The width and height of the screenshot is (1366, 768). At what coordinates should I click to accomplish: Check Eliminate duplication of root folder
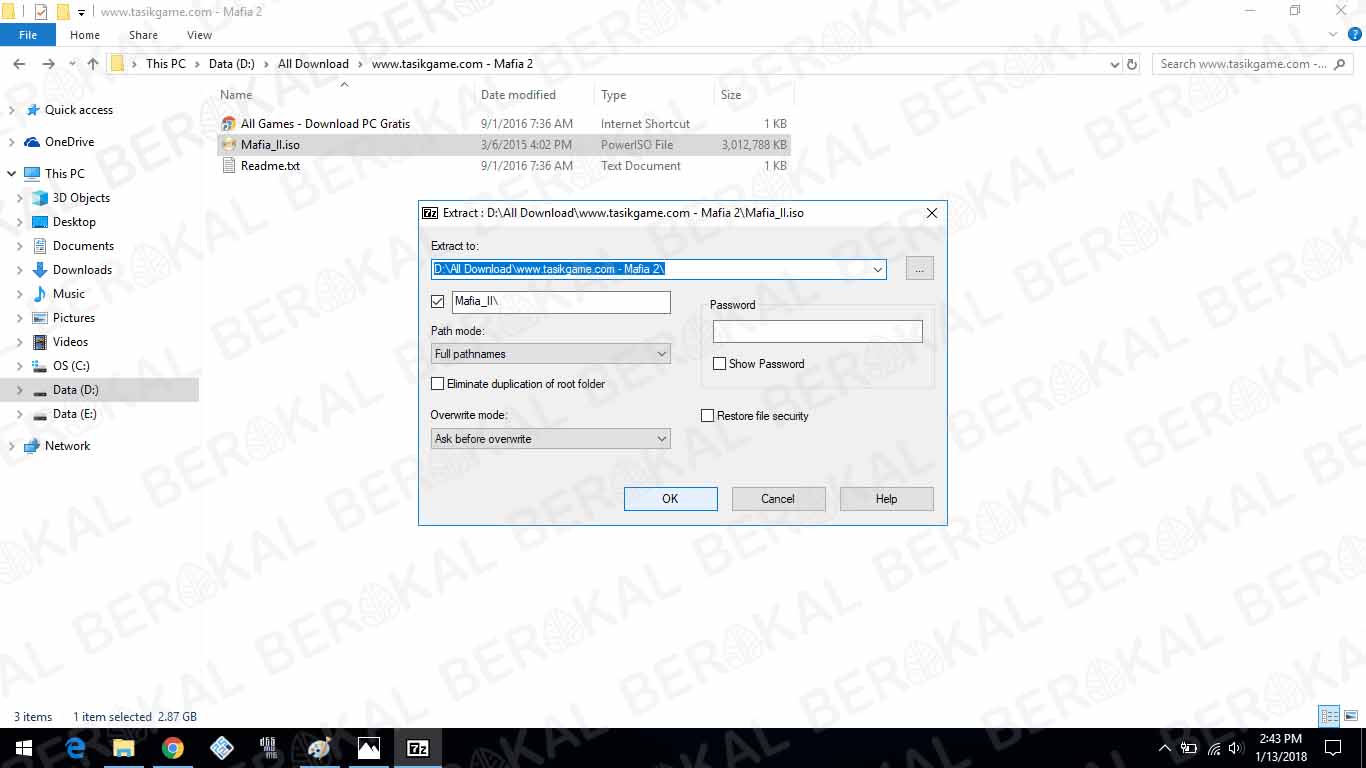(437, 383)
